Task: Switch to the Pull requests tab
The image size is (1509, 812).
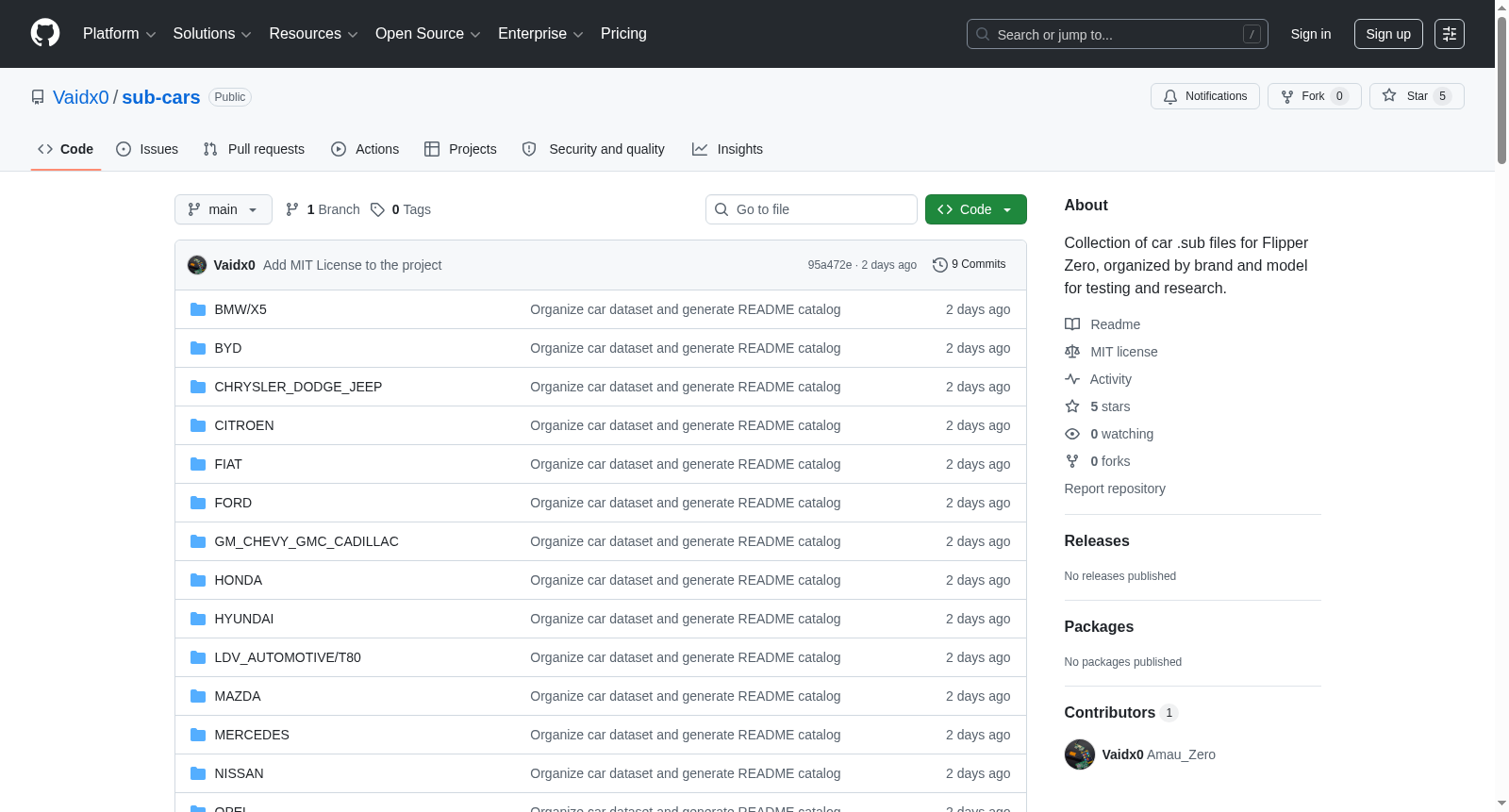Action: (254, 149)
